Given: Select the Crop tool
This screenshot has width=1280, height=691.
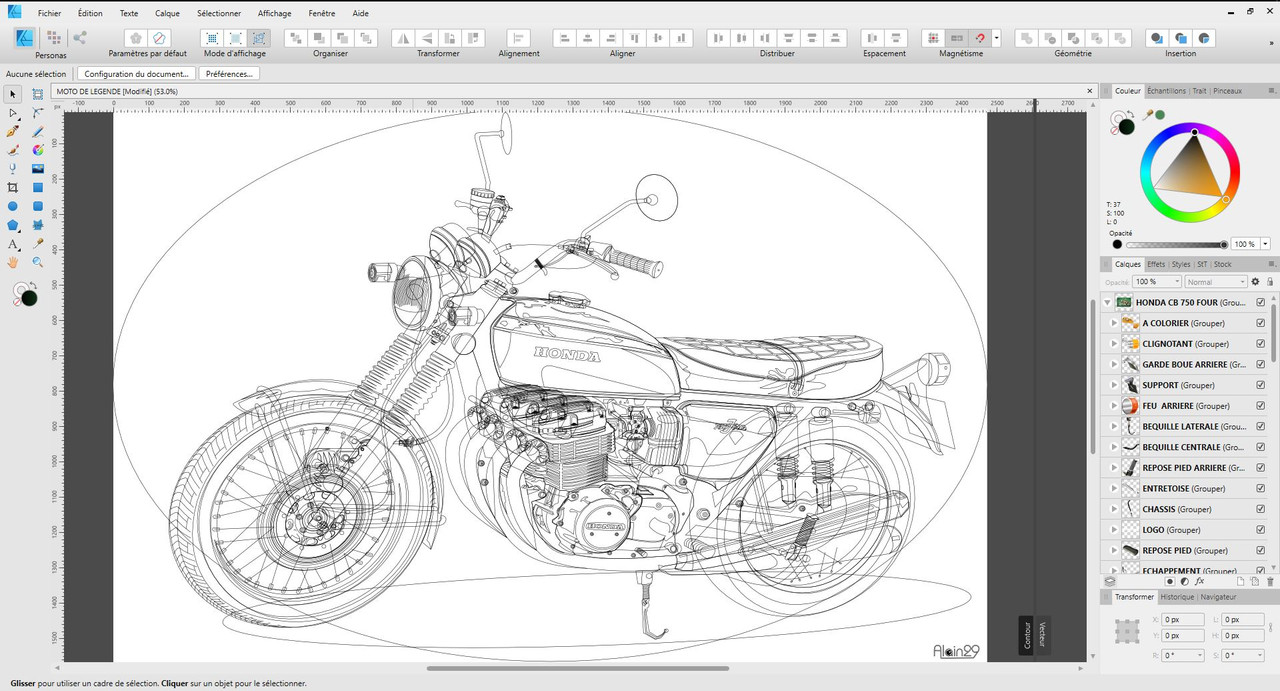Looking at the screenshot, I should point(13,187).
